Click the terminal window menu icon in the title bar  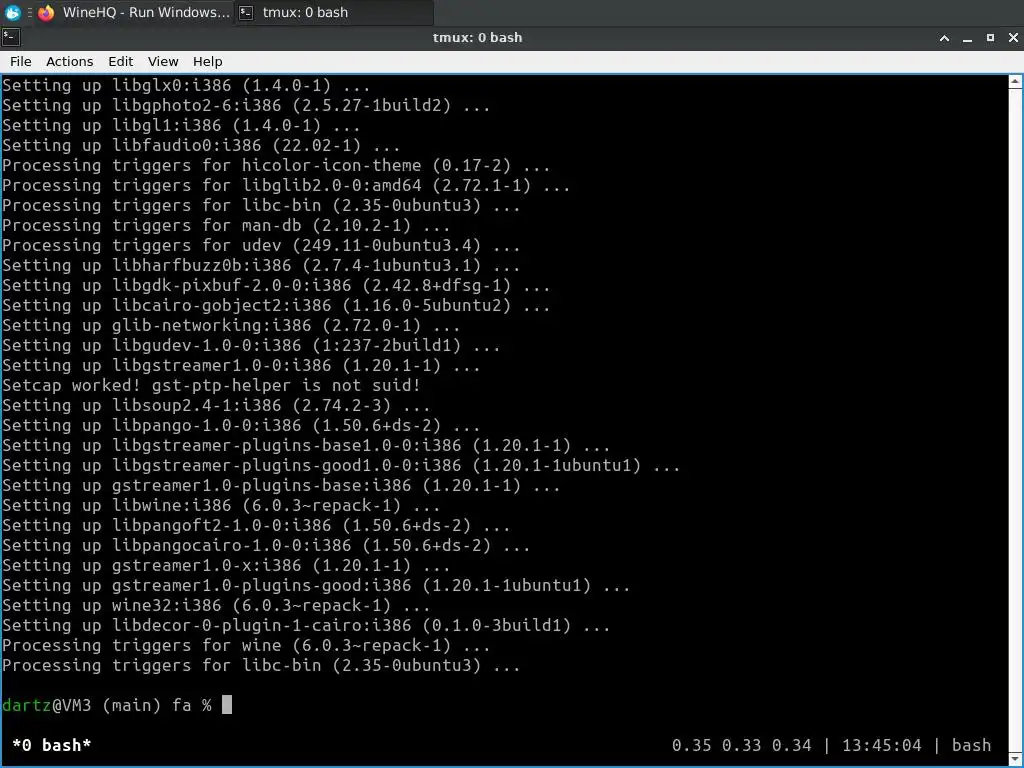[x=11, y=37]
